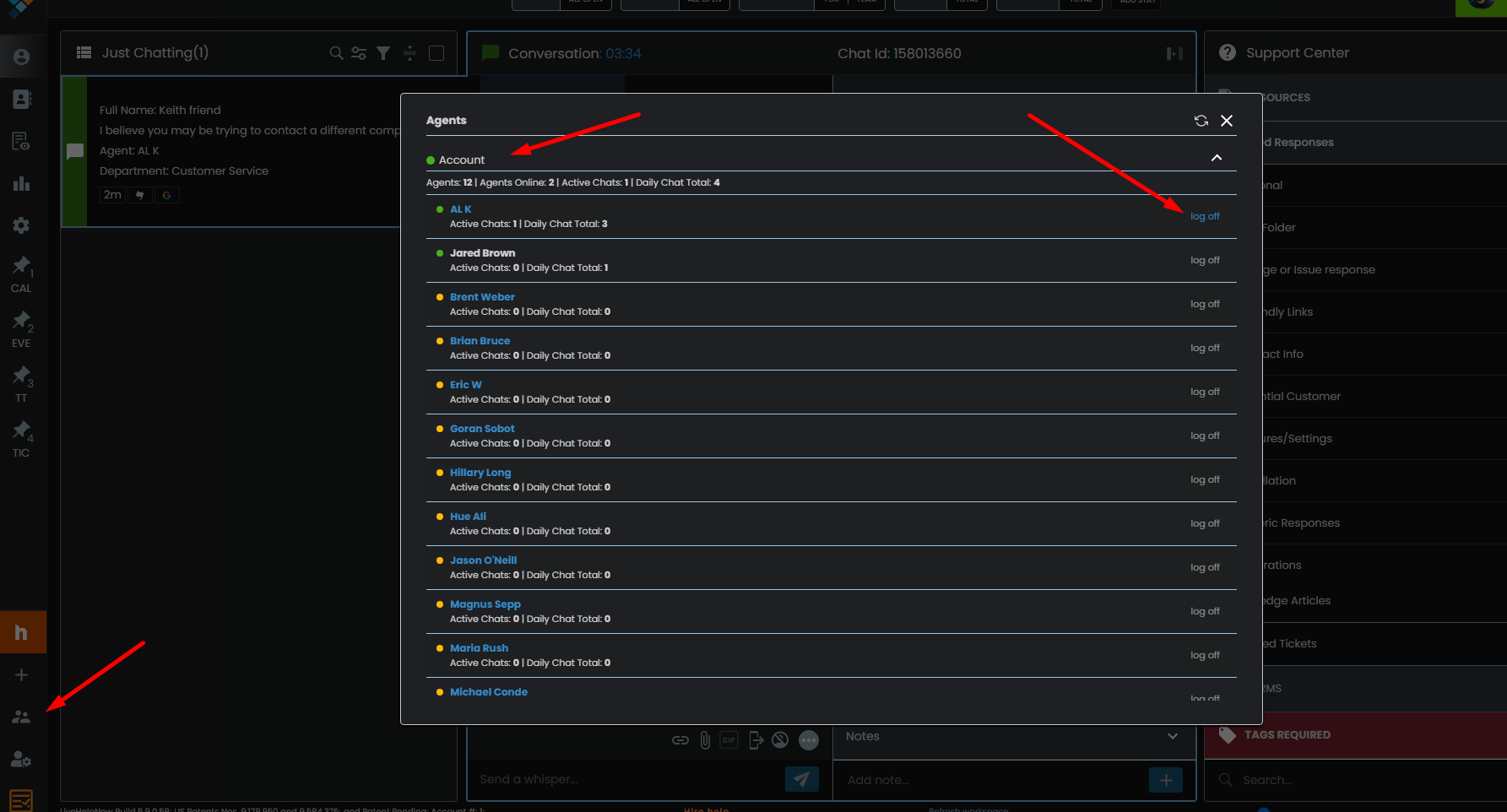Expand the Notes dropdown chevron
The width and height of the screenshot is (1507, 812).
[x=1173, y=736]
